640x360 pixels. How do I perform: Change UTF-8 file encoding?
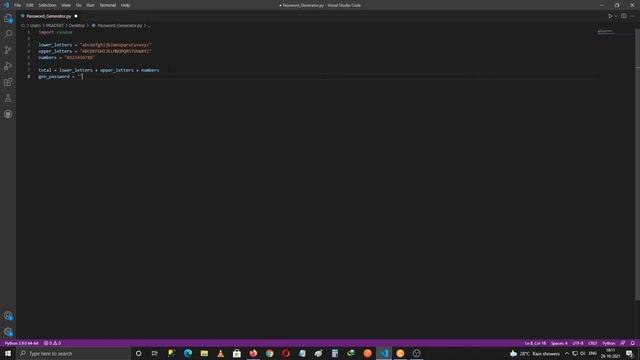578,343
